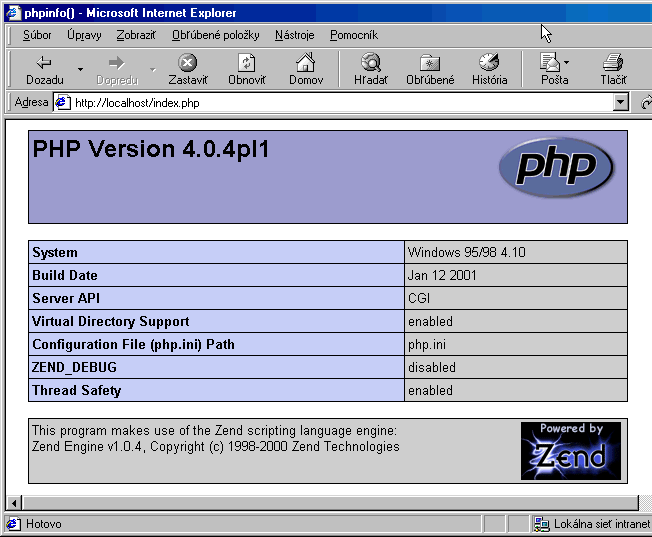Click the Lokálna sieť intranet zone icon
Screen dimensions: 652x537
pos(541,524)
